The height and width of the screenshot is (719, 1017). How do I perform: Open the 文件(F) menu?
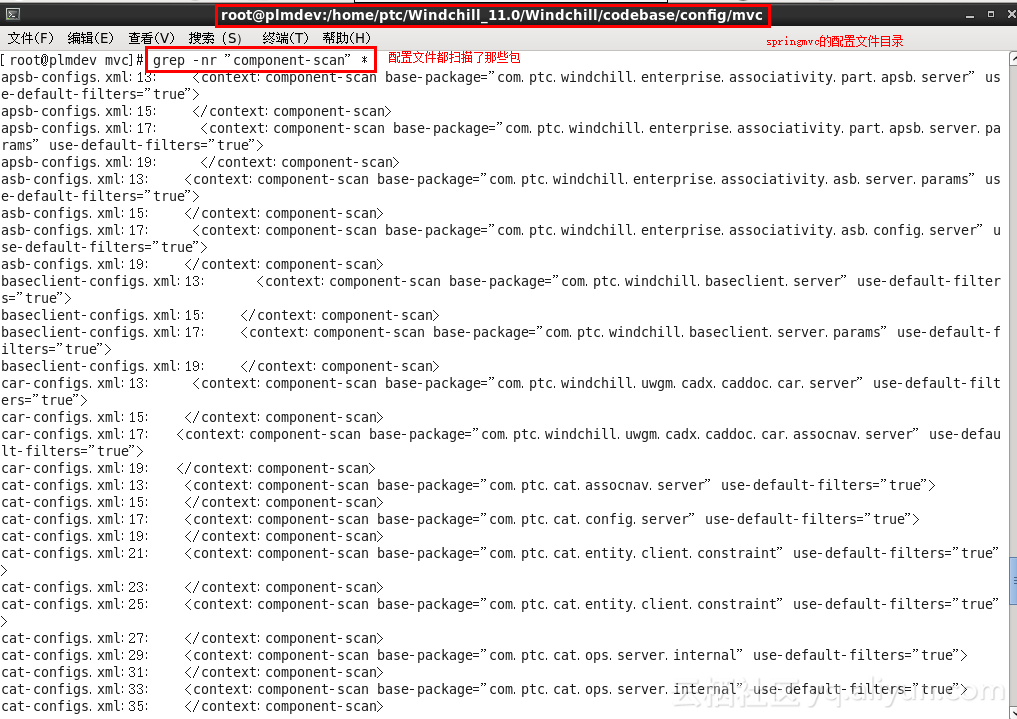click(x=30, y=38)
